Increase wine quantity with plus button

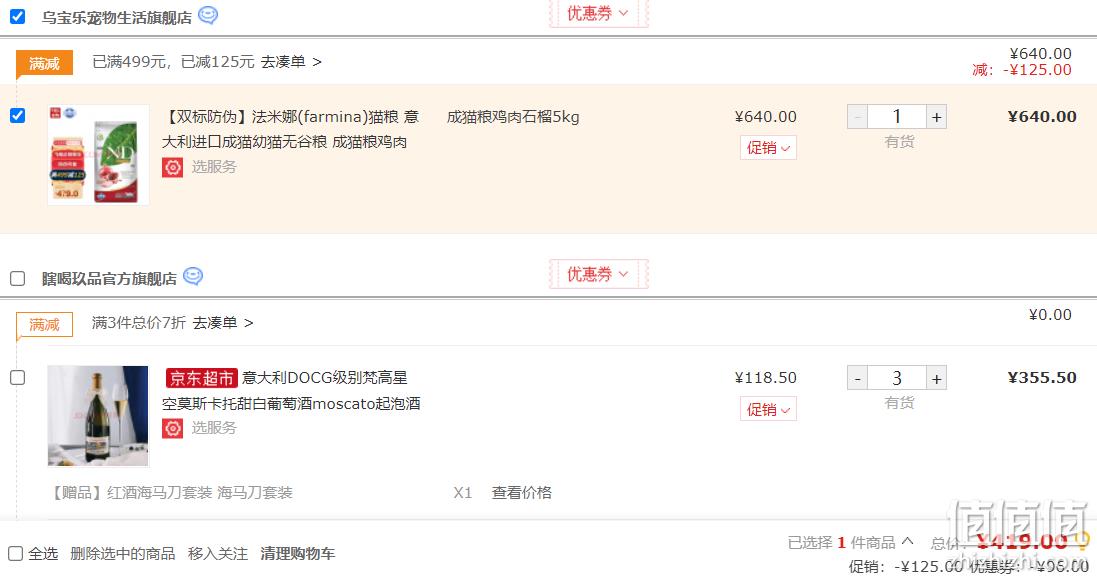(936, 378)
